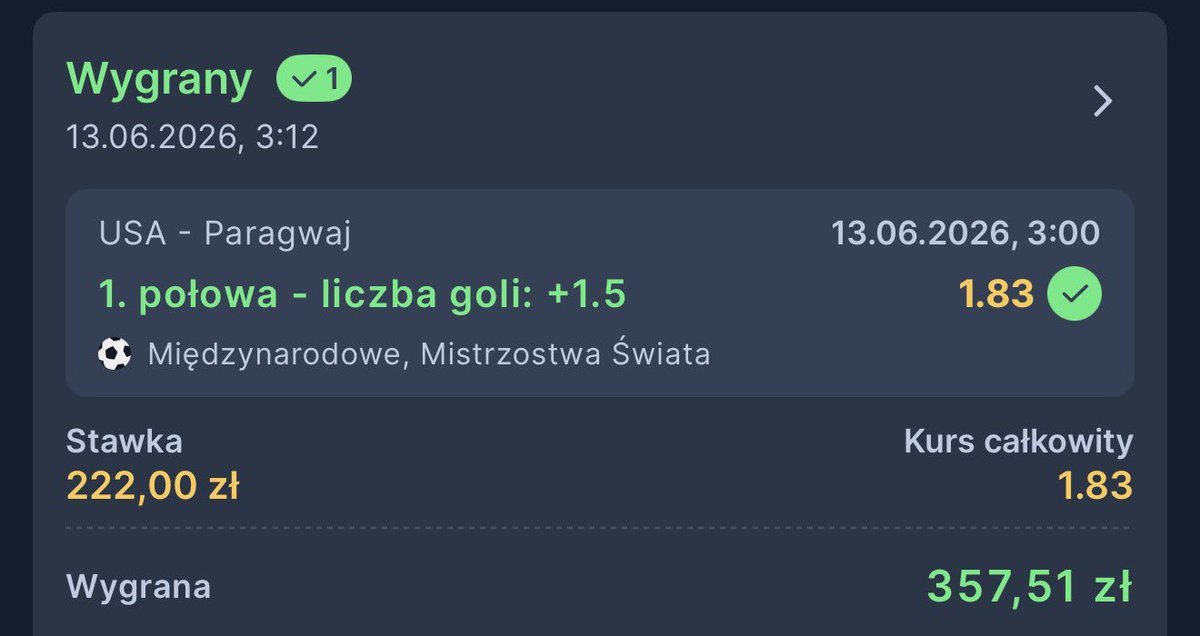The height and width of the screenshot is (636, 1200).
Task: Click the dashed divider above Wygrana
Action: click(599, 527)
